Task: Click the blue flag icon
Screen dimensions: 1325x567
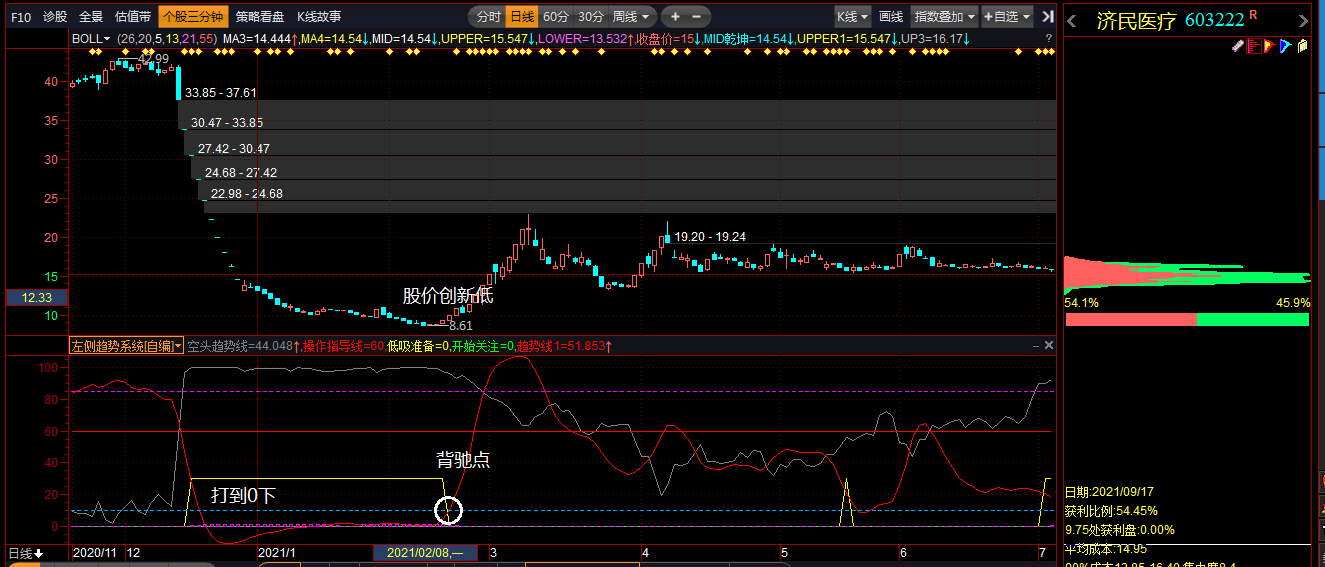Action: [x=1286, y=46]
